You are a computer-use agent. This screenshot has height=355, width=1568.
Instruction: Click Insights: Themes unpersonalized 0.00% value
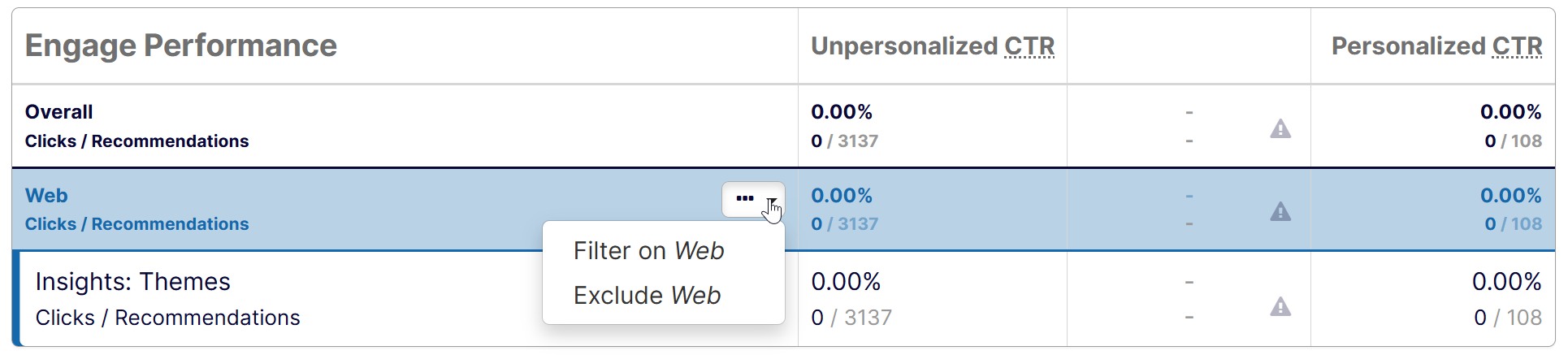(846, 282)
